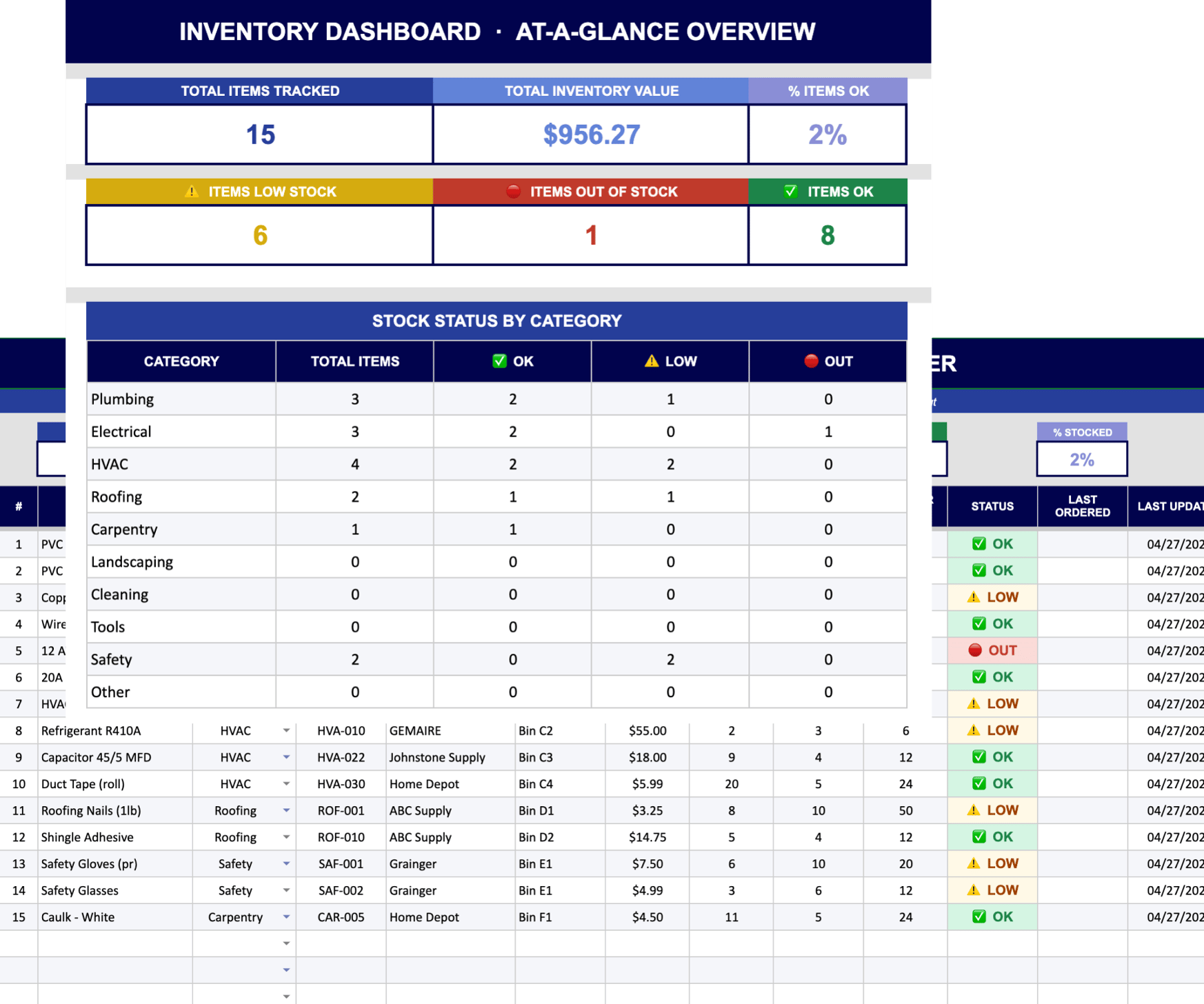Click the LAST ORDERED column header

pyautogui.click(x=1083, y=506)
